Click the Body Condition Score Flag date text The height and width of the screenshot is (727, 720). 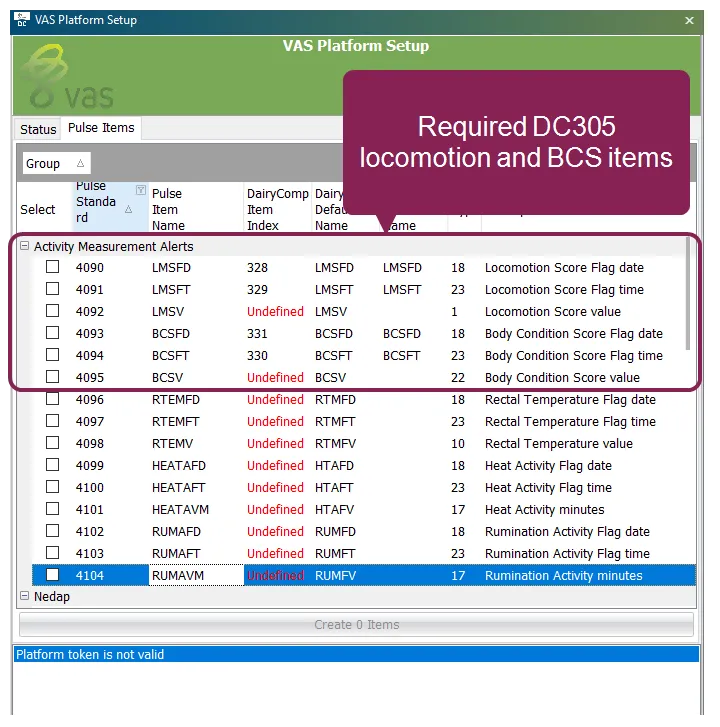(573, 333)
